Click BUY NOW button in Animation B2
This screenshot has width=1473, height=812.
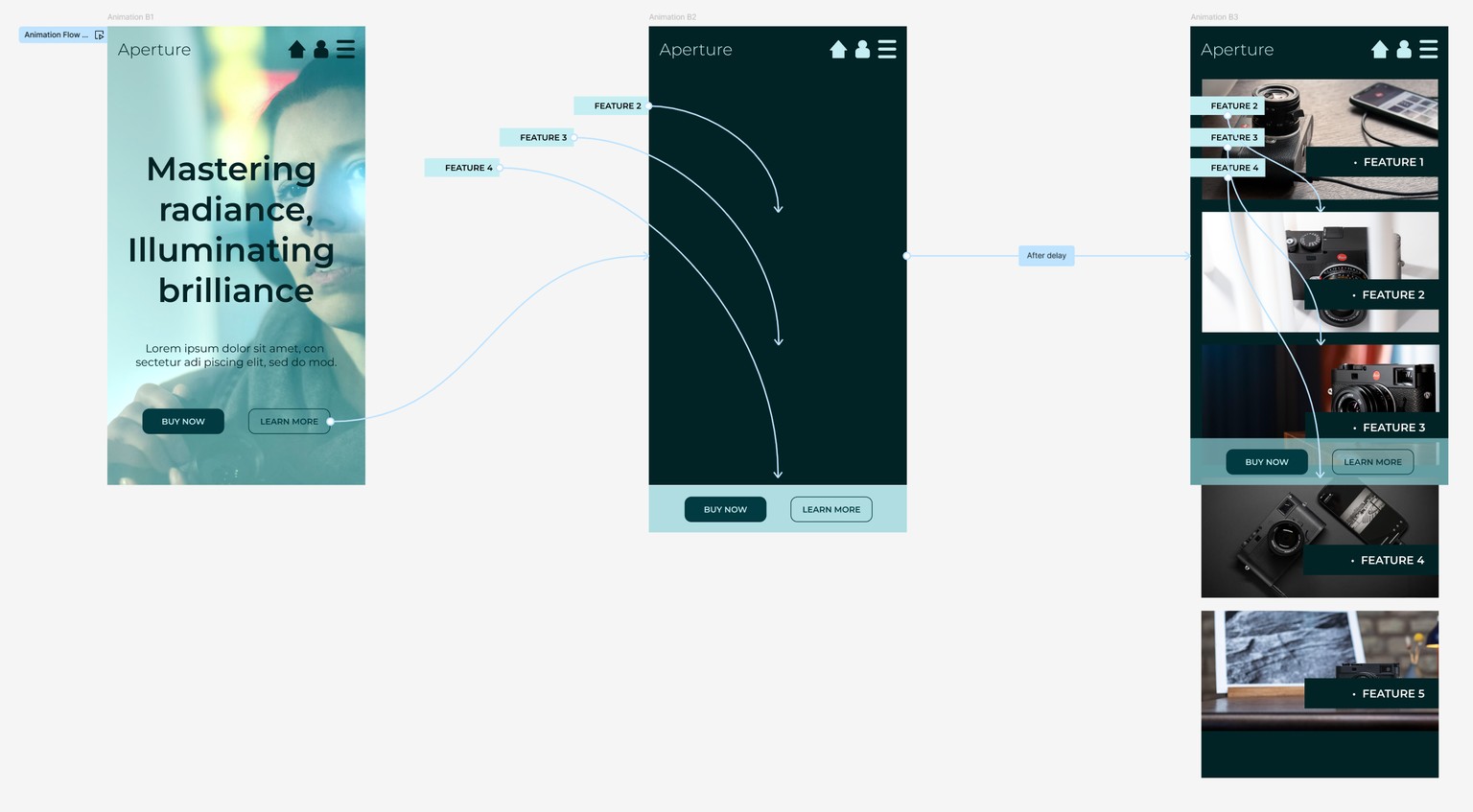[725, 509]
